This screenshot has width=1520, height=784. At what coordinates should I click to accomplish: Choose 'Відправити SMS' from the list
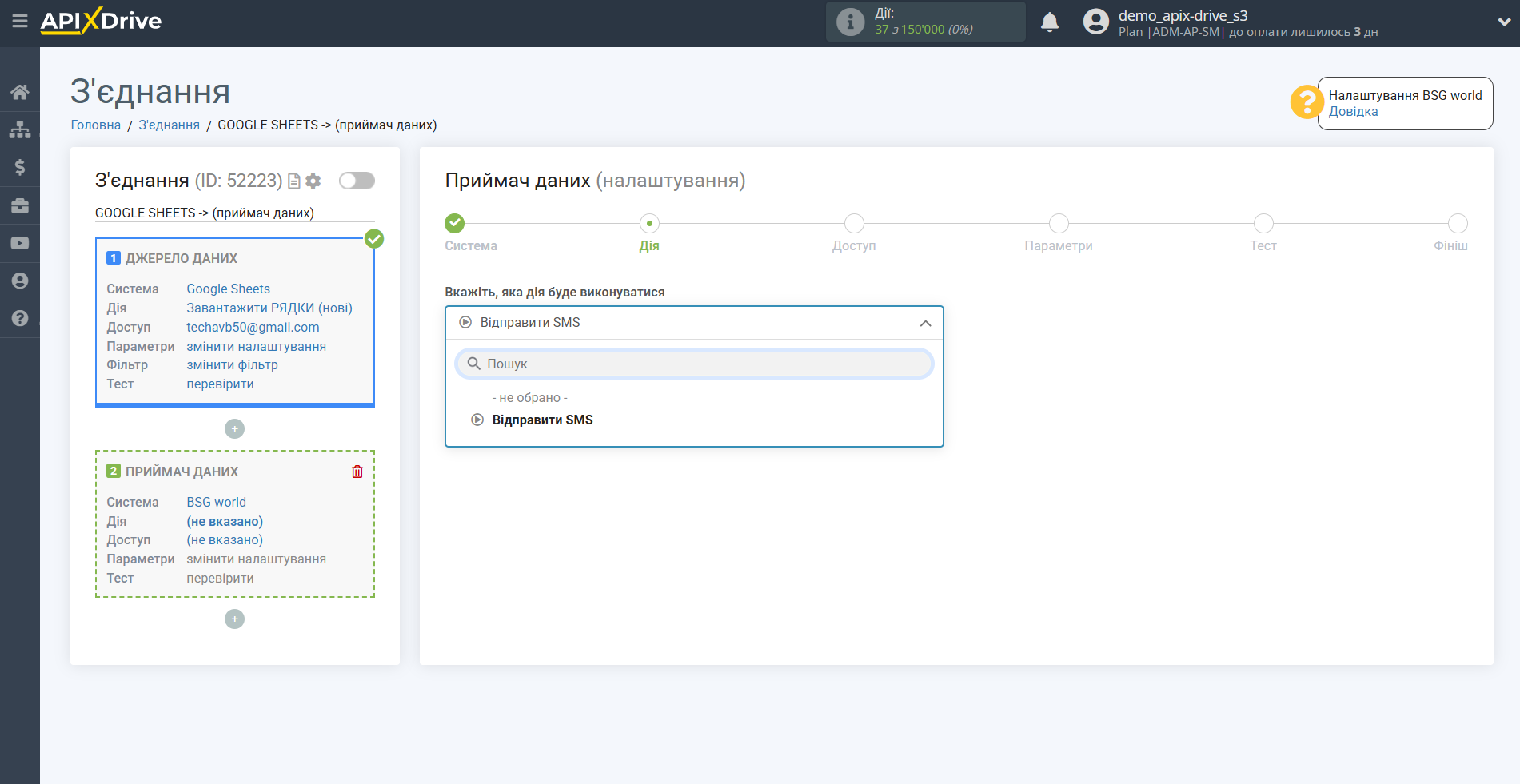click(542, 420)
